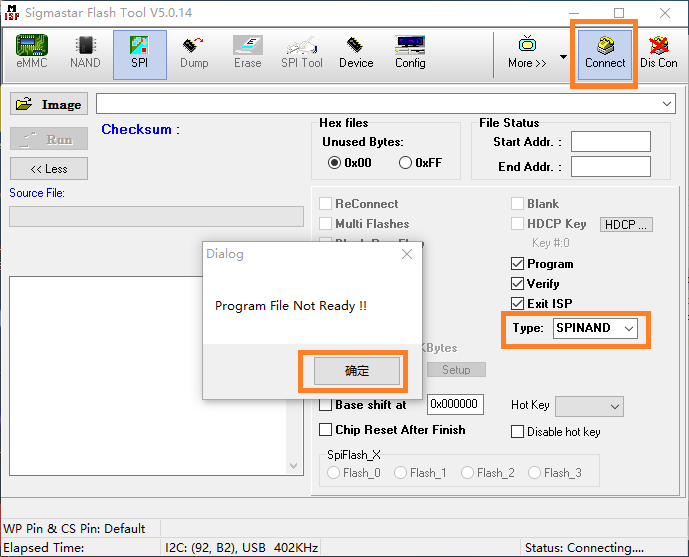Open the SPI Tool icon
Image resolution: width=689 pixels, height=557 pixels.
301,52
